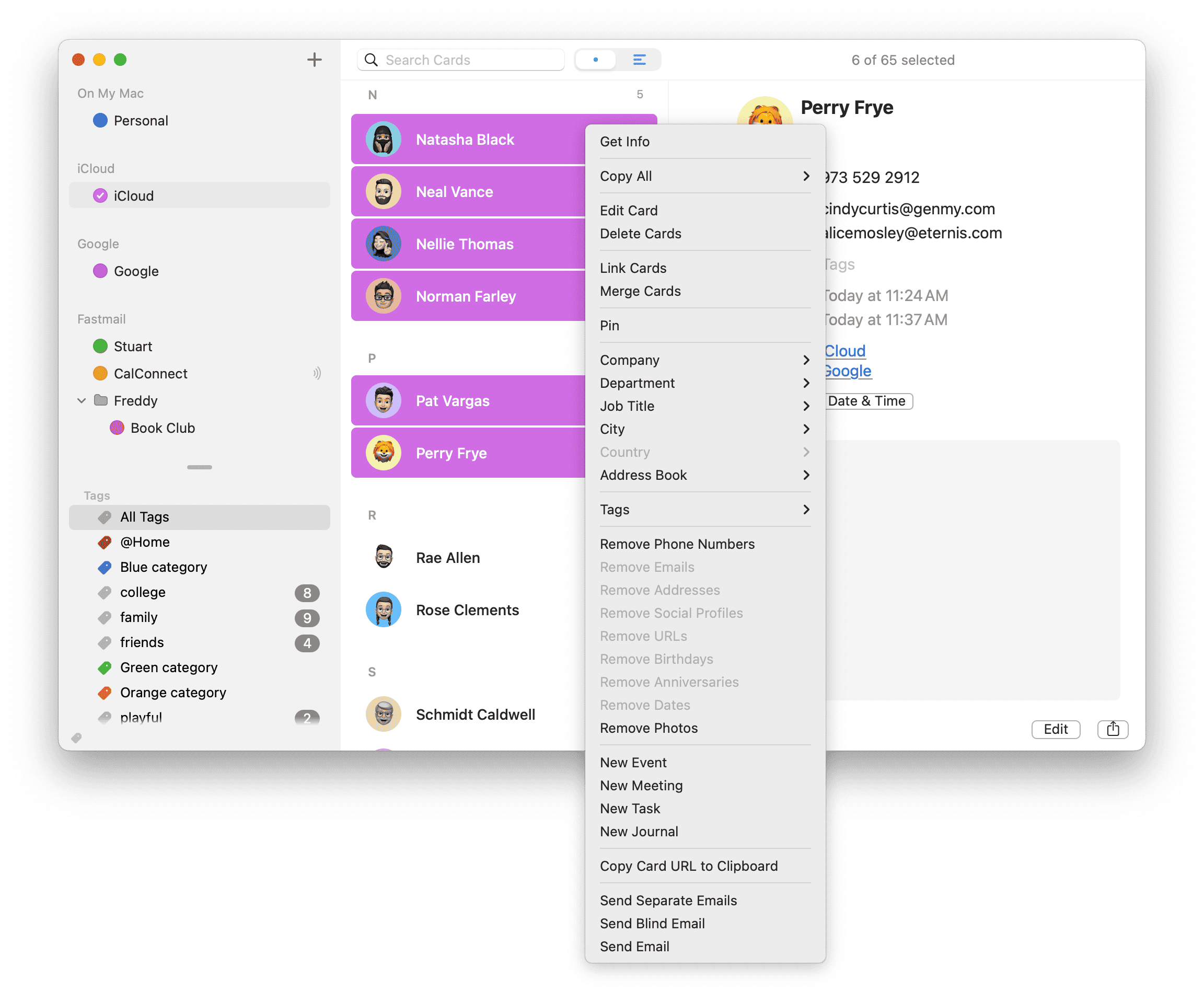This screenshot has height=991, width=1204.
Task: Collapse the Freddy folder chevron
Action: pos(82,400)
